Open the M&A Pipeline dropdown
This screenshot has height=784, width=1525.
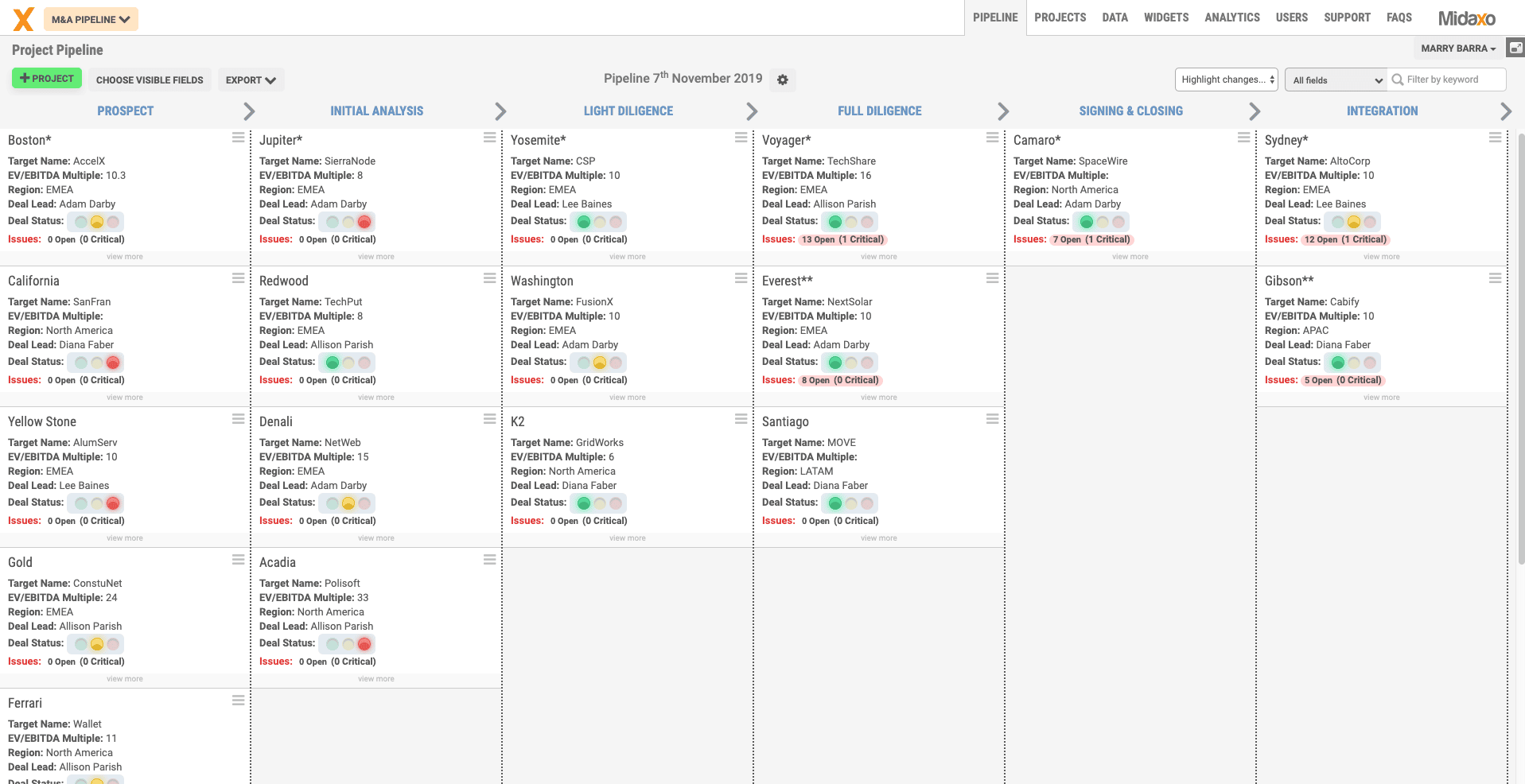pos(91,19)
